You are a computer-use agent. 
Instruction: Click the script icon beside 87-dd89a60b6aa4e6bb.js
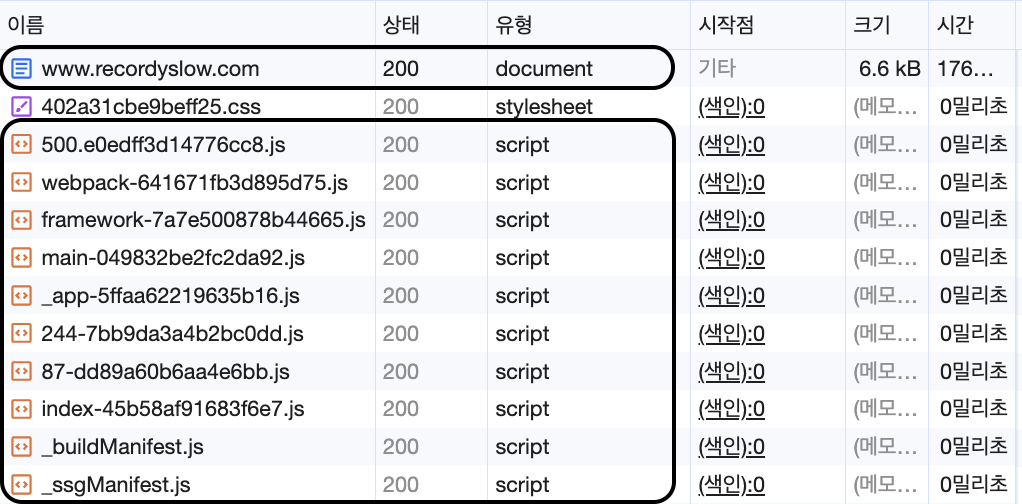tap(22, 372)
